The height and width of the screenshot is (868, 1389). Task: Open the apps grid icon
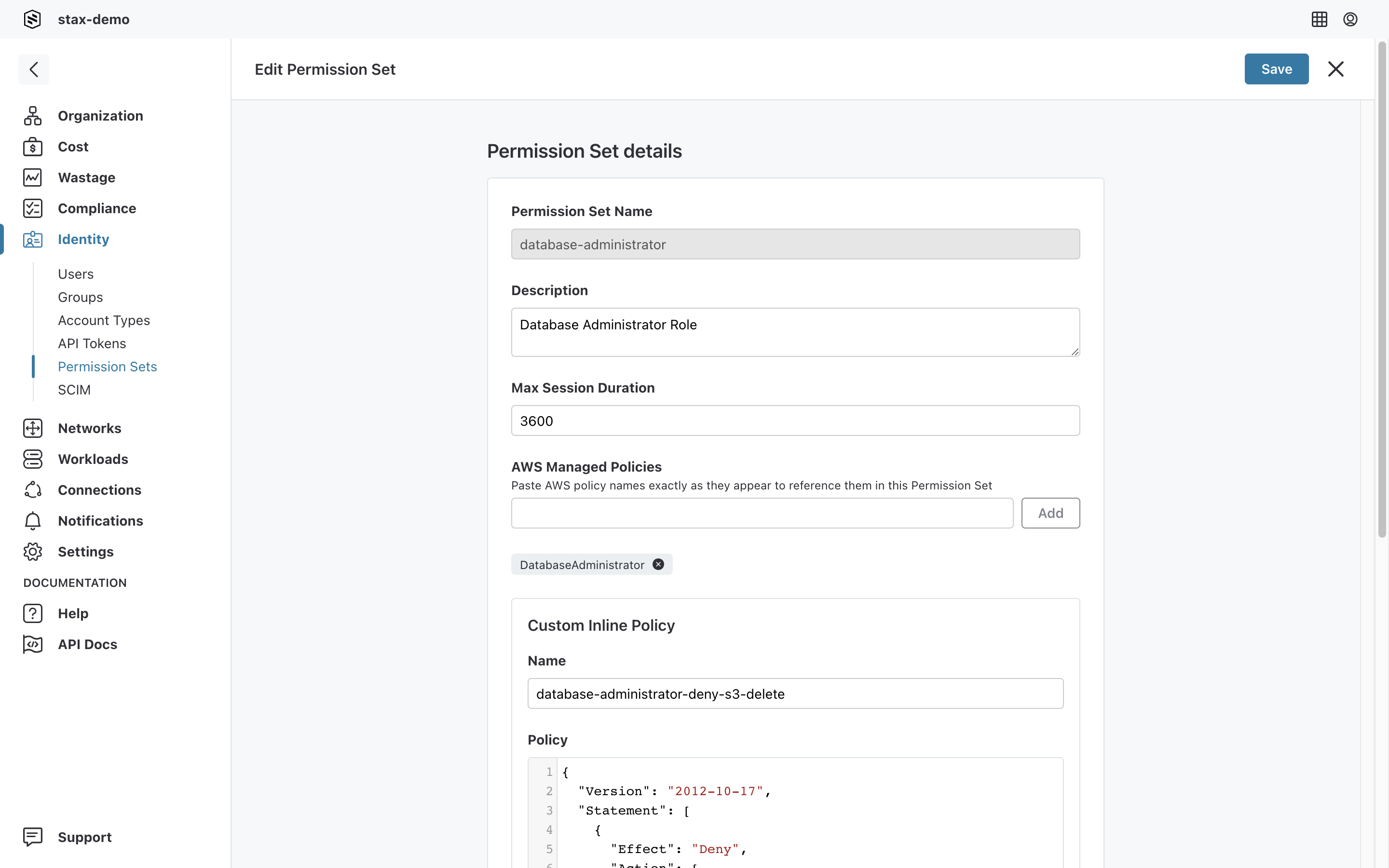1320,19
